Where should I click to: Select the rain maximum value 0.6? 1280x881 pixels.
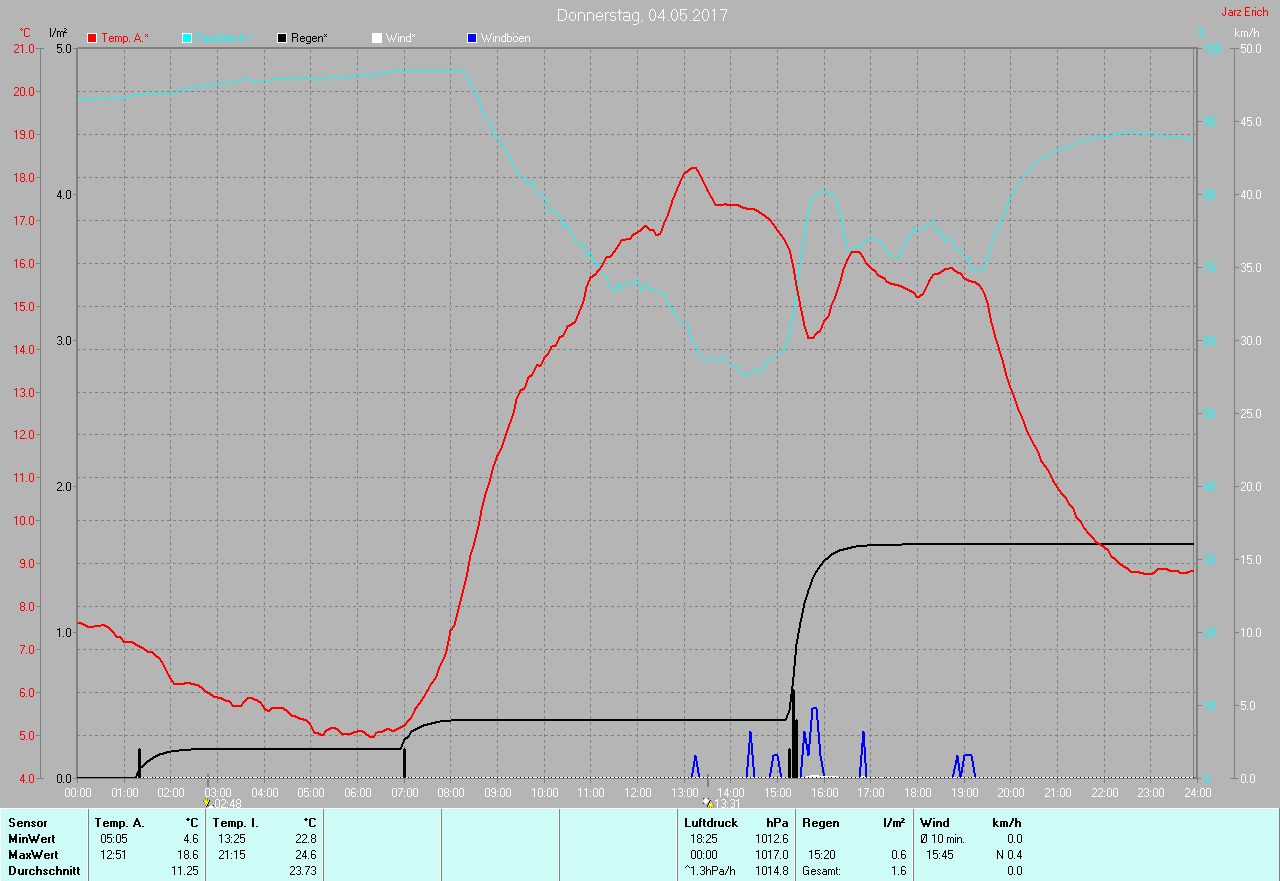898,855
